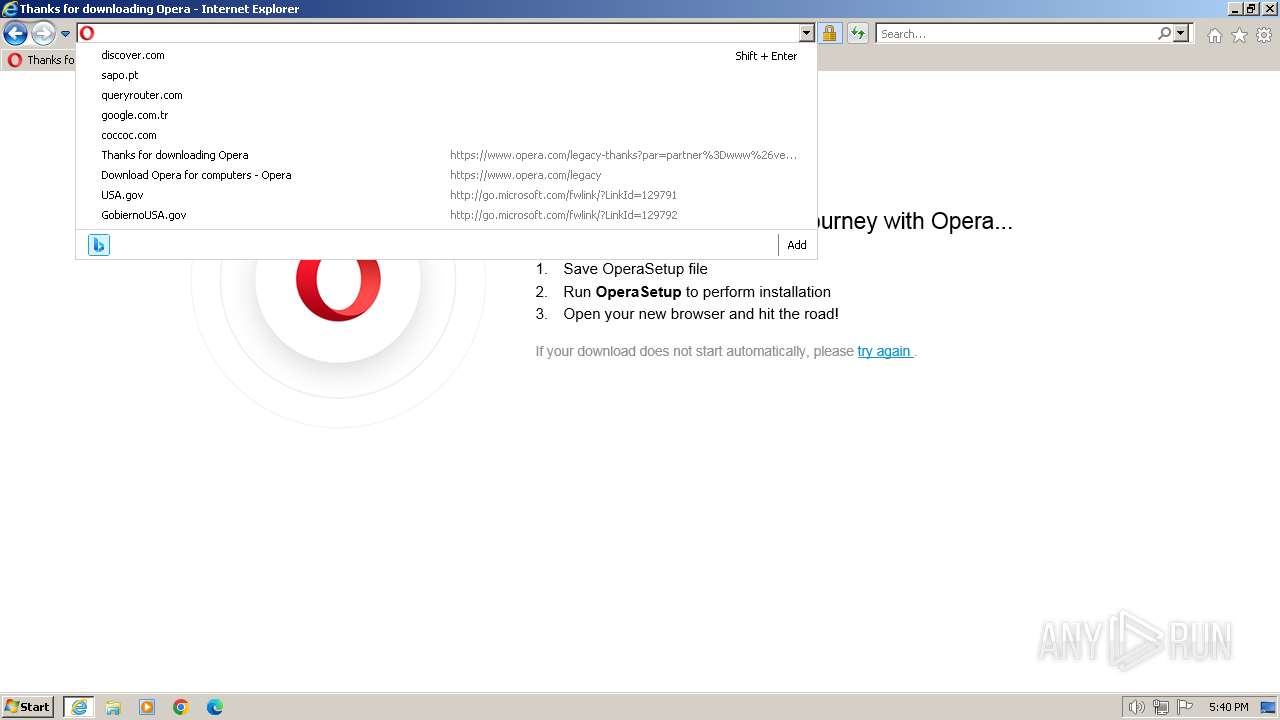
Task: Click Internet Explorer taskbar icon
Action: click(79, 707)
